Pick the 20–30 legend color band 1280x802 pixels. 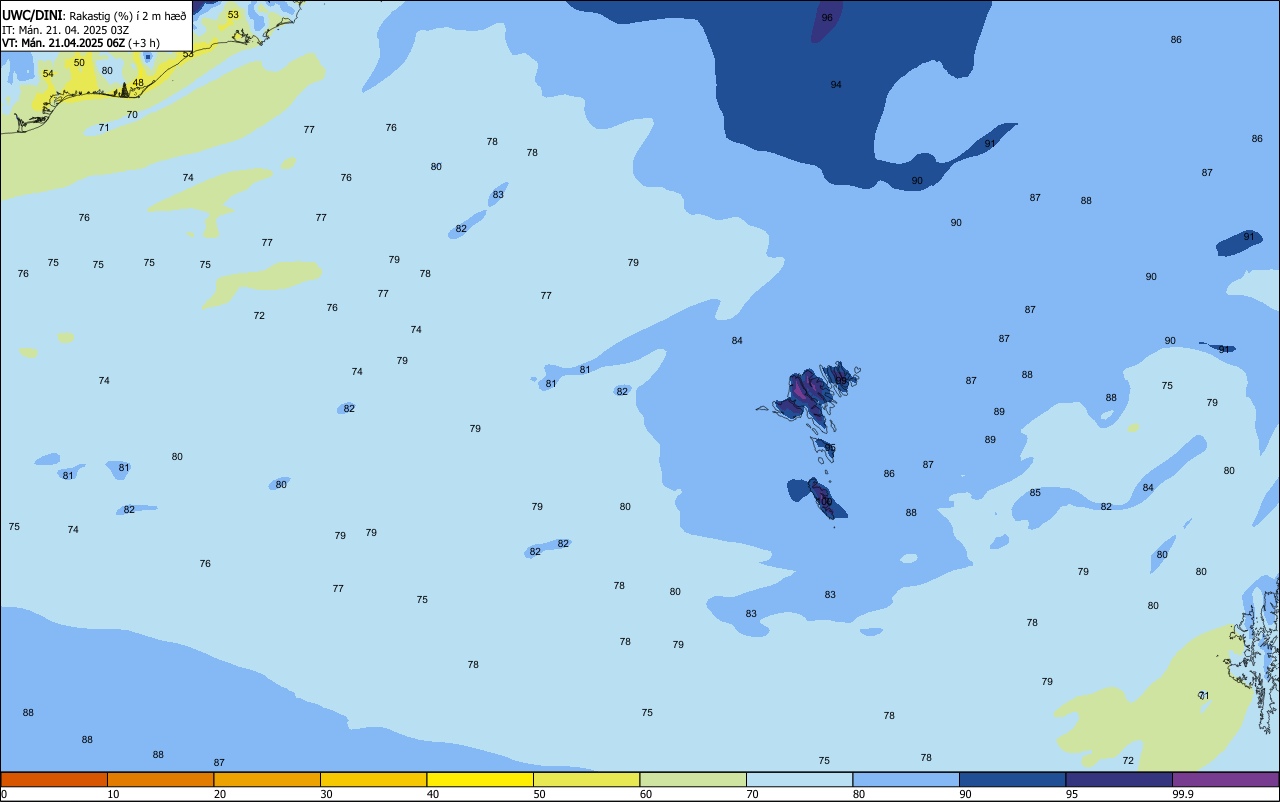[267, 779]
